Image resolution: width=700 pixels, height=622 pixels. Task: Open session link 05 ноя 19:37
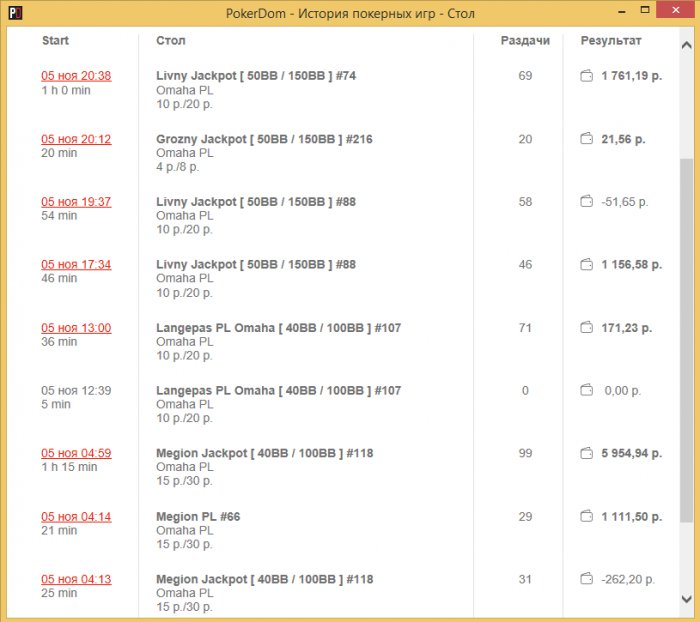(x=76, y=202)
